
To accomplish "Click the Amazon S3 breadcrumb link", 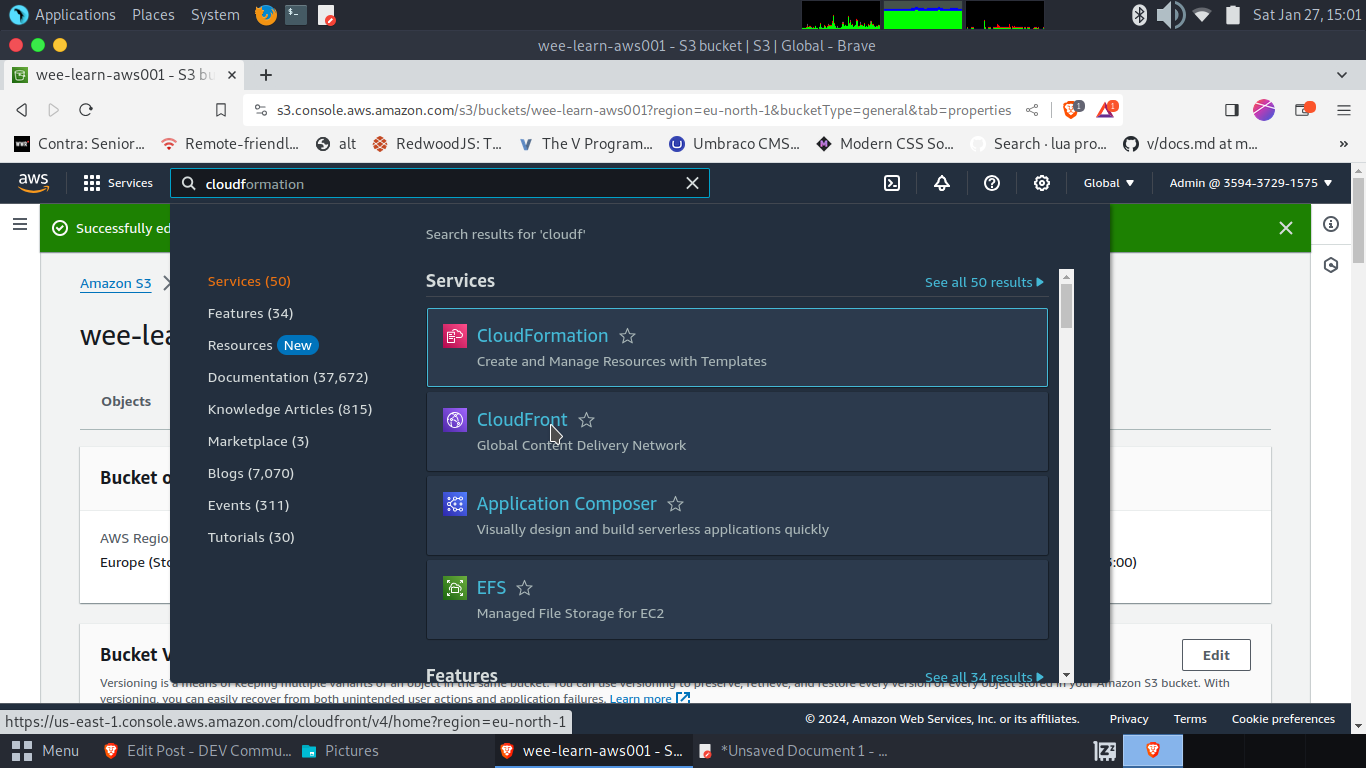I will [115, 283].
